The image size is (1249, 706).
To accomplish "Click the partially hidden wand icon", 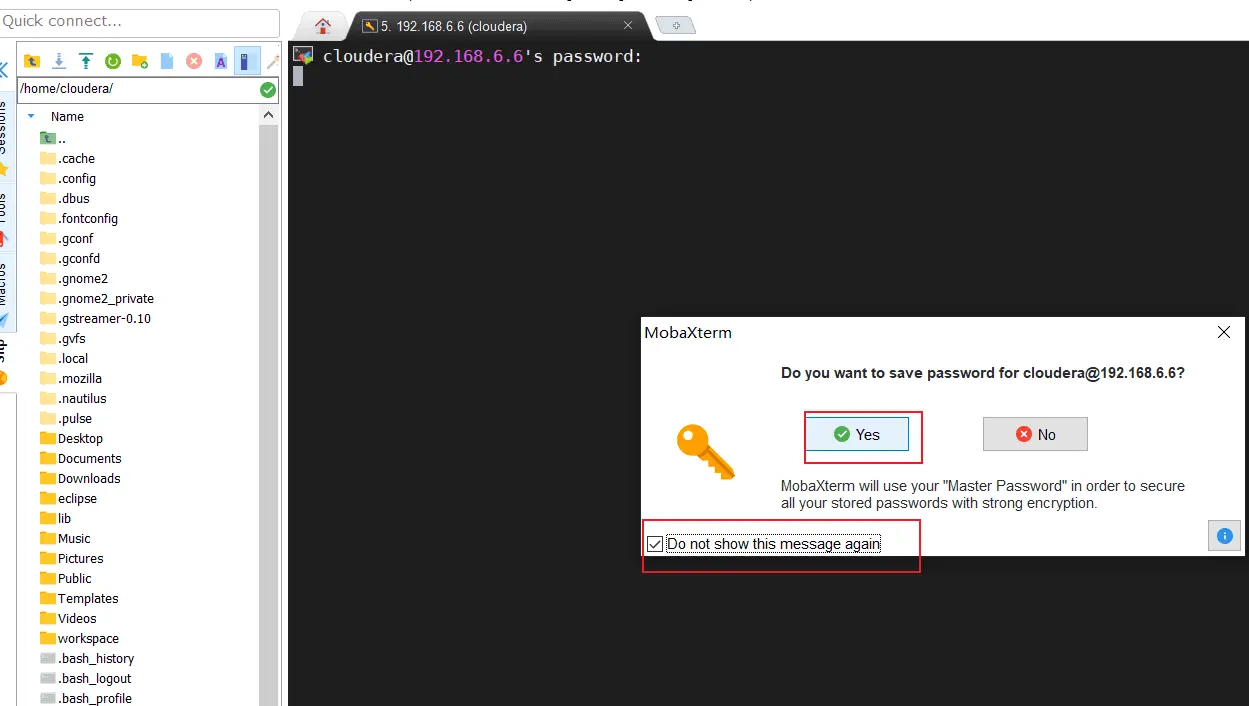I will (273, 61).
